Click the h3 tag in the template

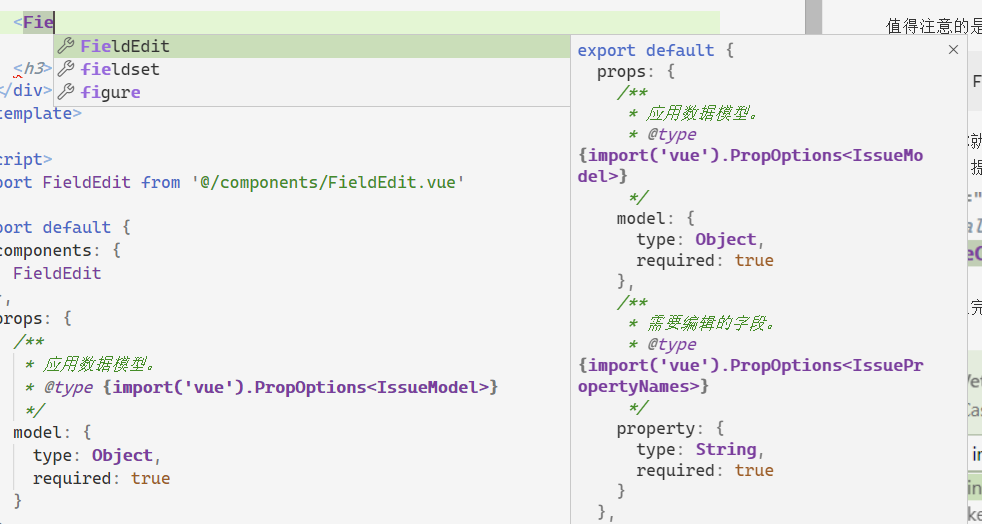tap(33, 69)
